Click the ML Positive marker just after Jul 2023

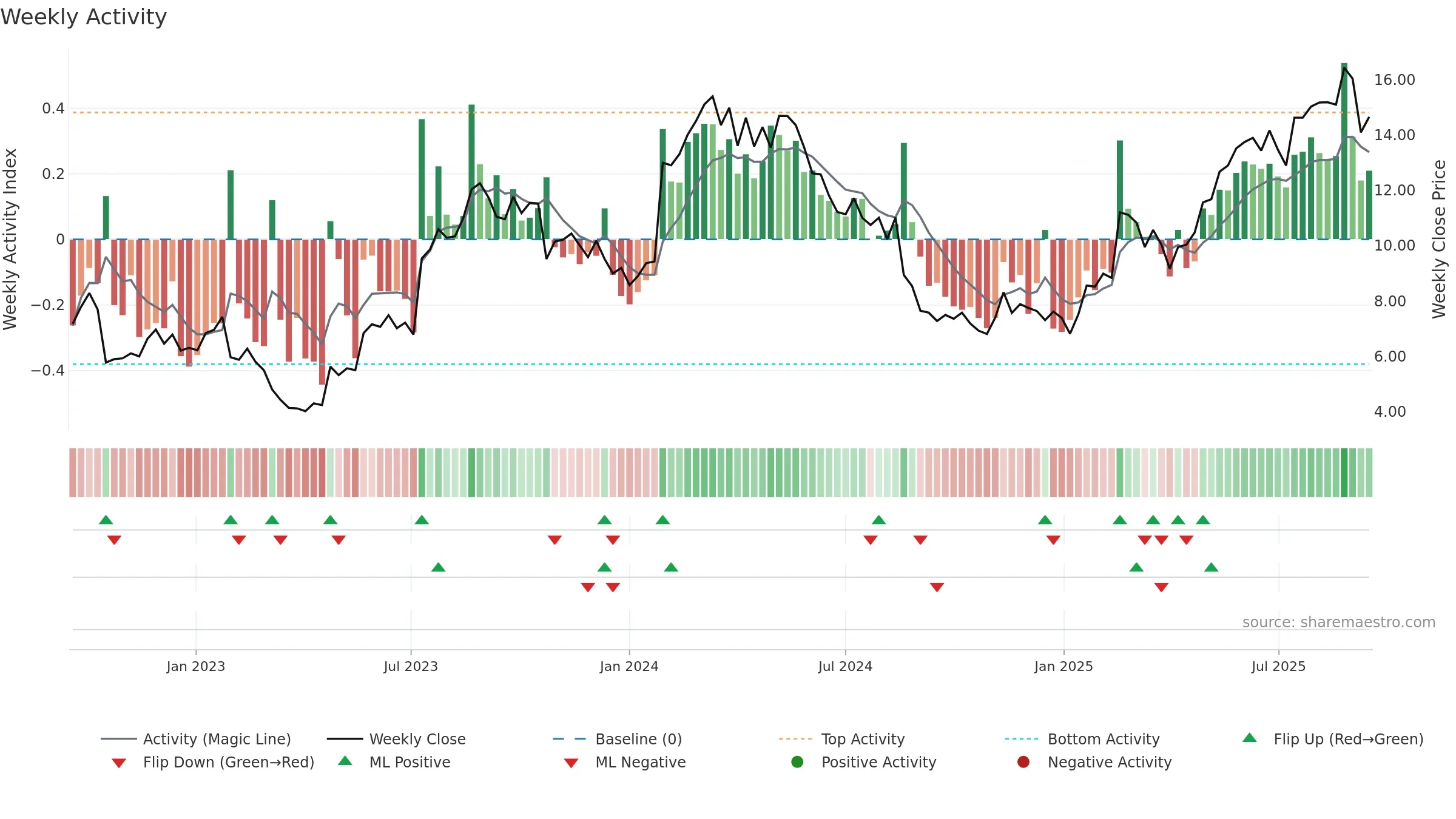click(x=438, y=567)
